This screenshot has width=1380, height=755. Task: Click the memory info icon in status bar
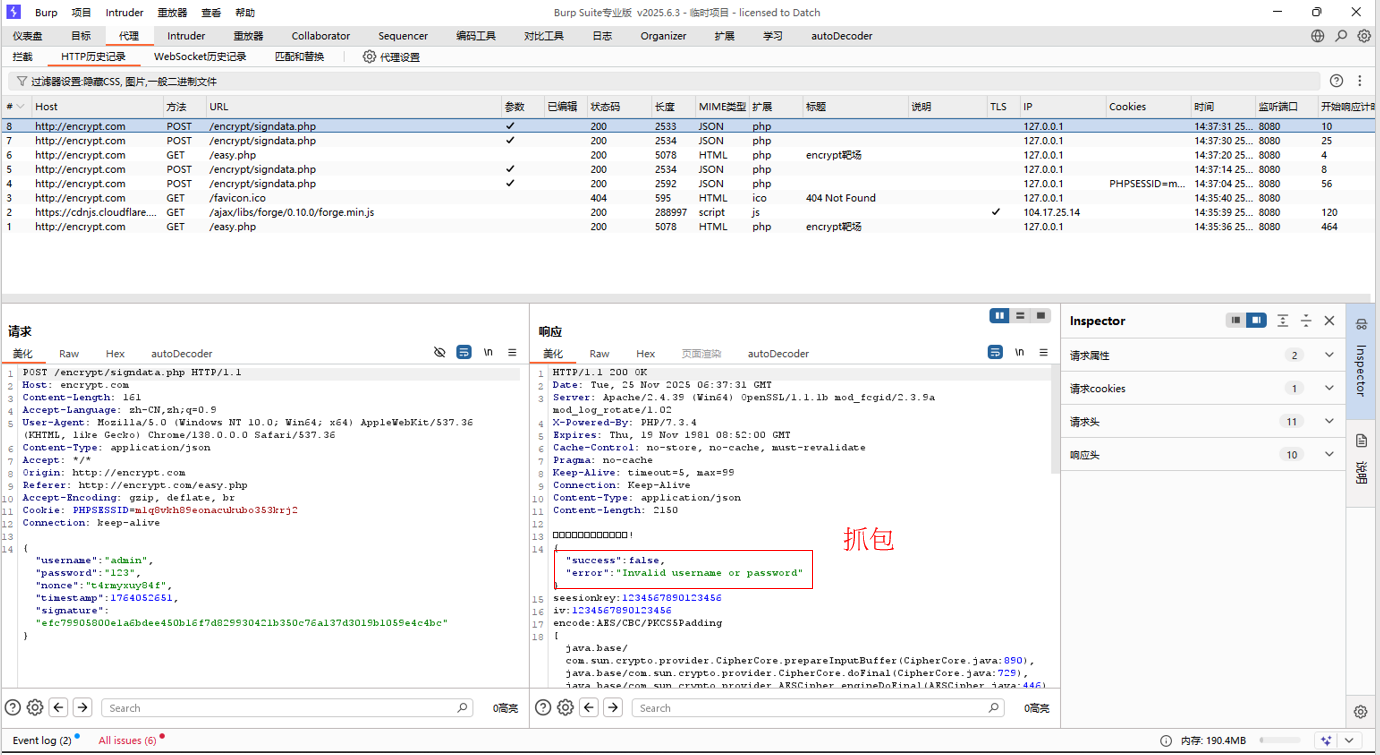click(1166, 741)
